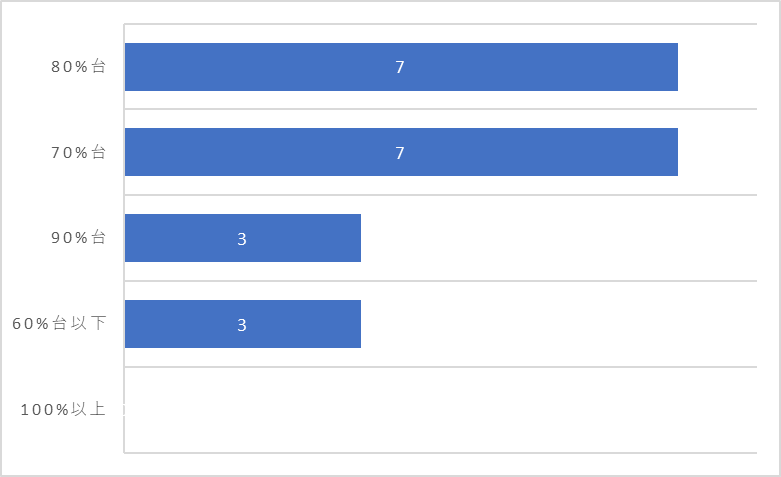Select data label 3 on 90%台 bar
This screenshot has height=477, width=781.
[x=242, y=239]
